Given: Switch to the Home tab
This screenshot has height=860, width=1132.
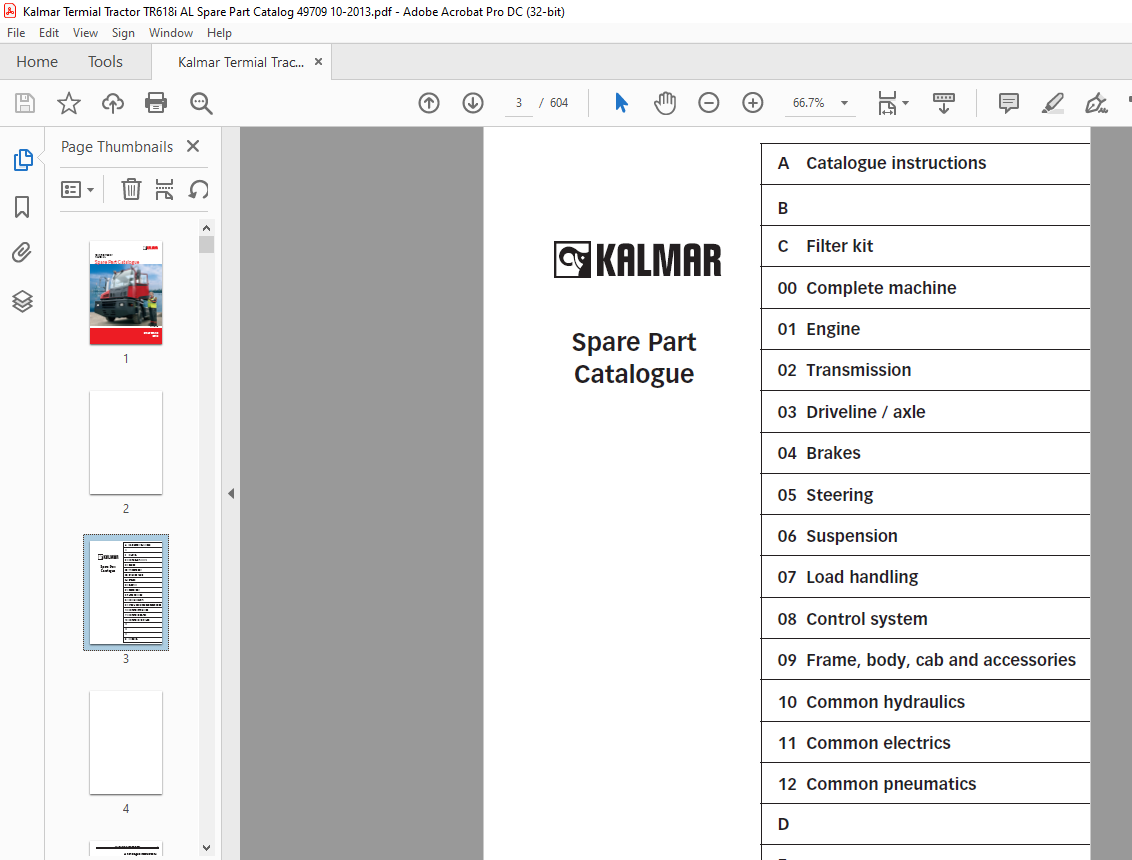Looking at the screenshot, I should tap(37, 62).
